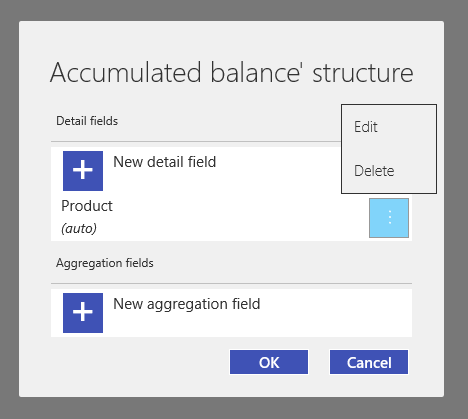Screen dimensions: 468x419
Task: Click empty popup area between Edit and Delete
Action: tap(389, 149)
